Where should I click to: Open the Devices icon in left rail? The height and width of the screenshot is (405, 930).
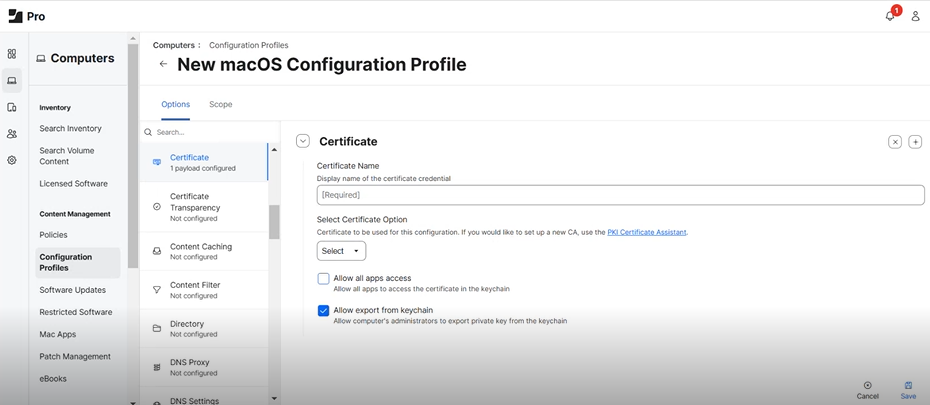point(12,107)
